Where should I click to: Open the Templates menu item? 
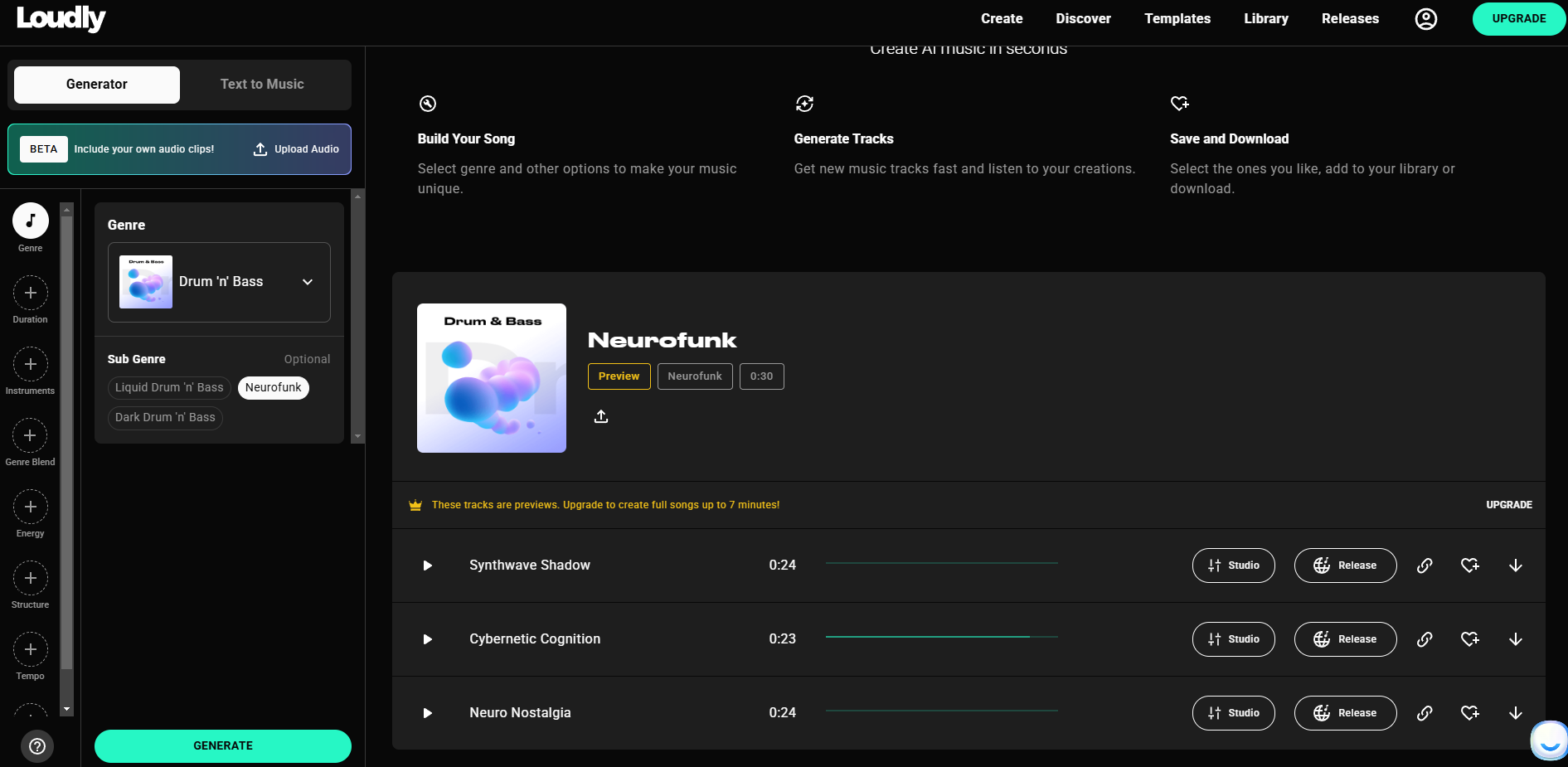point(1177,19)
